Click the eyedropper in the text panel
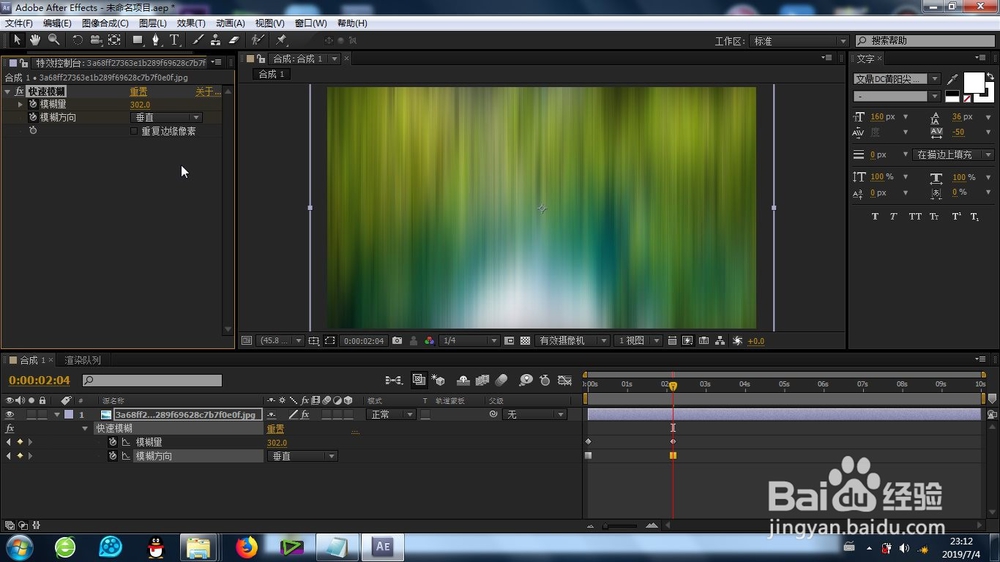The width and height of the screenshot is (1000, 562). pos(952,79)
